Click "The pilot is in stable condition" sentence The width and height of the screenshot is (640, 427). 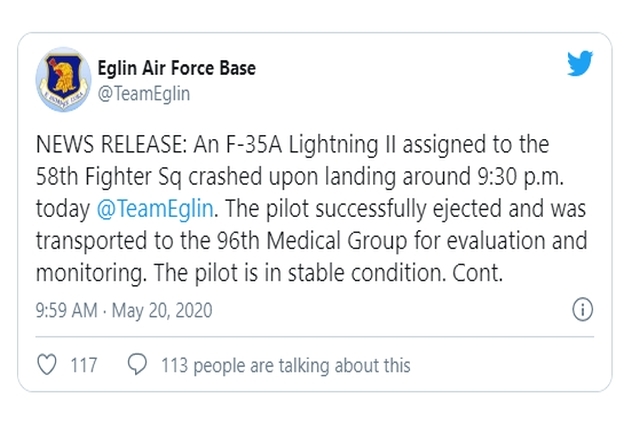(x=300, y=273)
